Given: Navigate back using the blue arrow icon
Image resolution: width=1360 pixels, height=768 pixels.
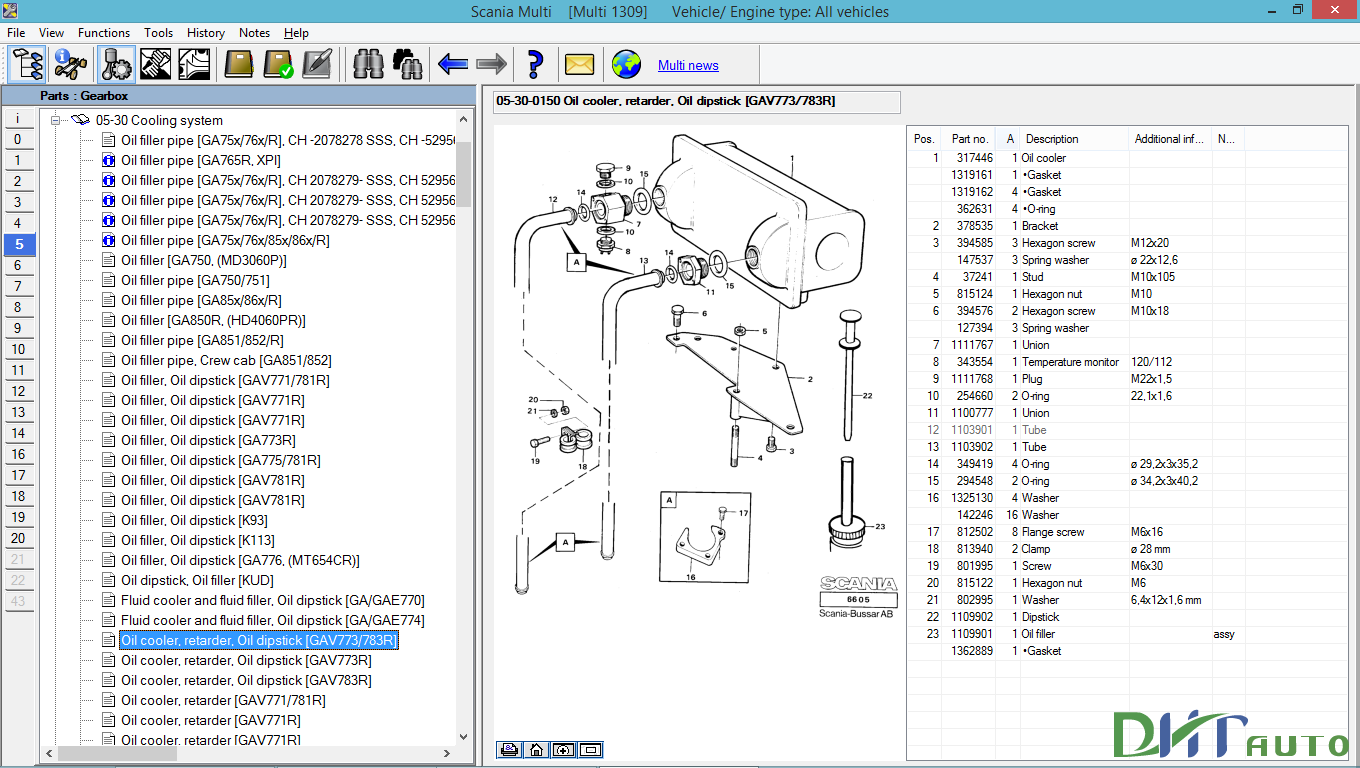Looking at the screenshot, I should point(451,64).
